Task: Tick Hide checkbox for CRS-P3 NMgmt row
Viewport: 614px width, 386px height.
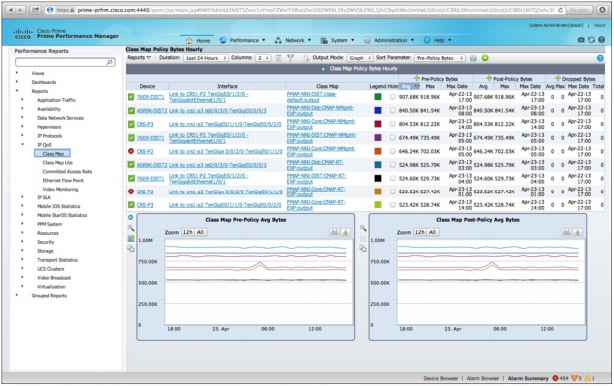Action: pyautogui.click(x=393, y=124)
